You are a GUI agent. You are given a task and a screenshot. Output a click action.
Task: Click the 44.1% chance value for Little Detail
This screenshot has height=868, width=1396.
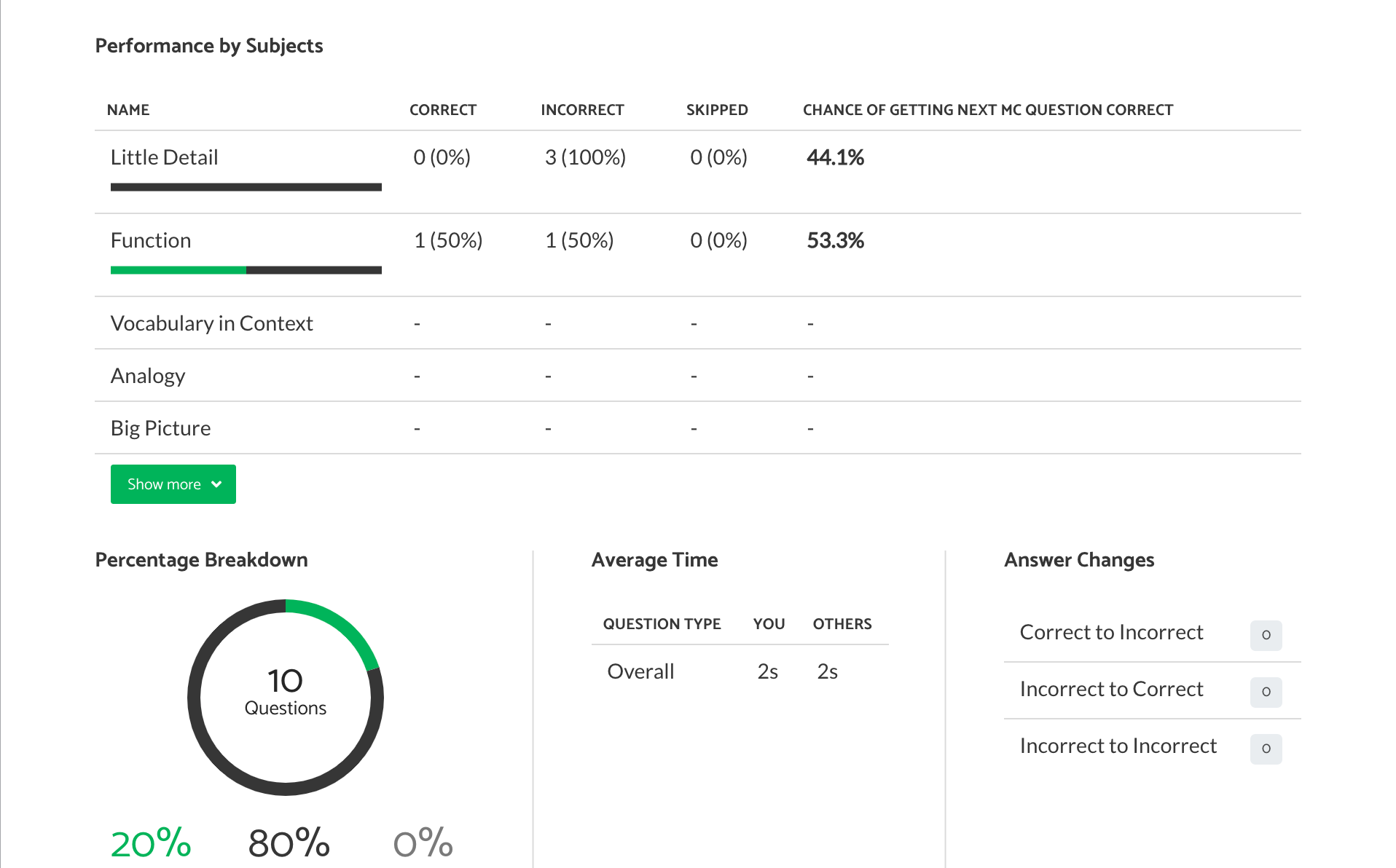[x=835, y=157]
